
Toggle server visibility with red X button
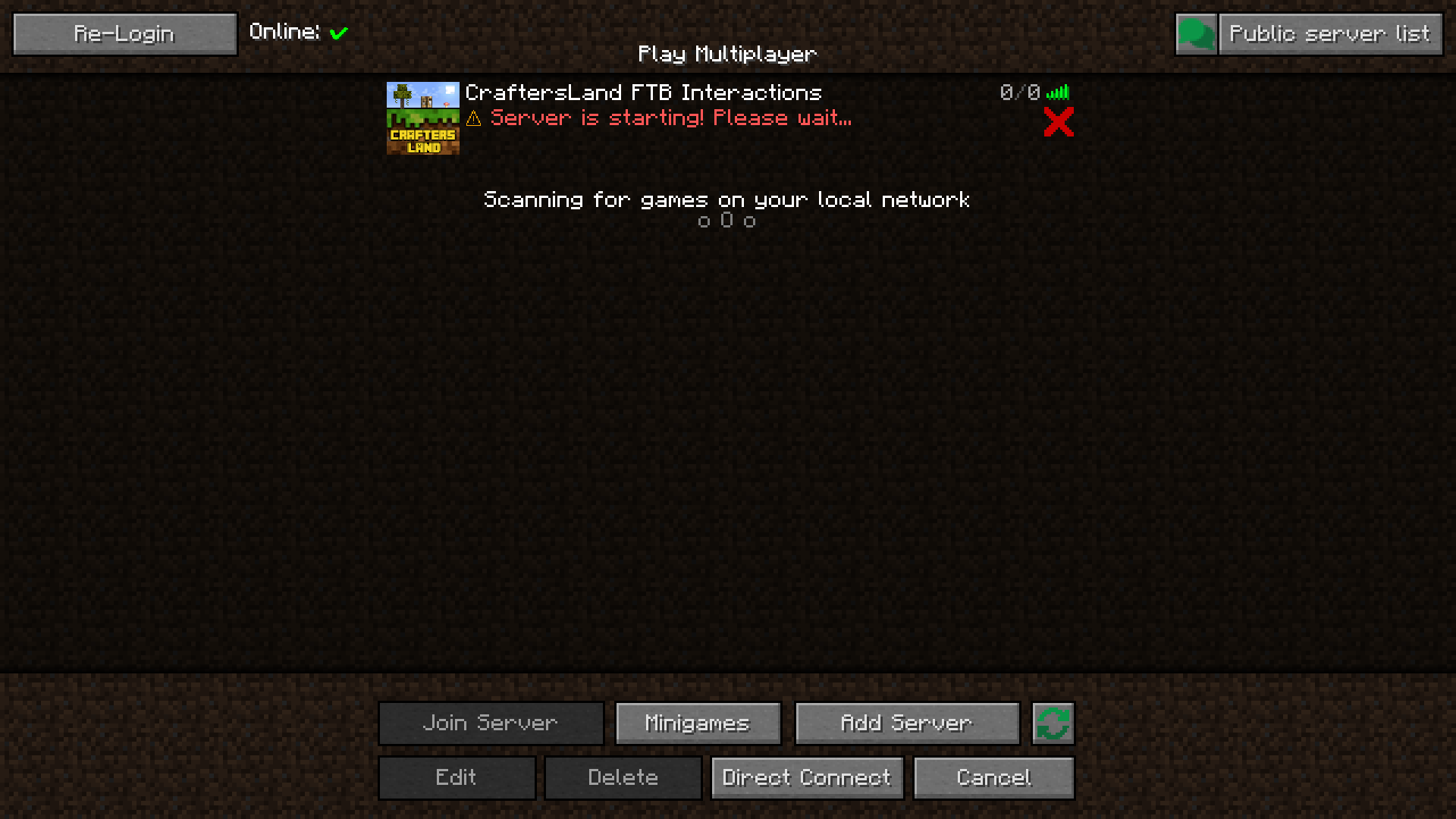(1058, 122)
